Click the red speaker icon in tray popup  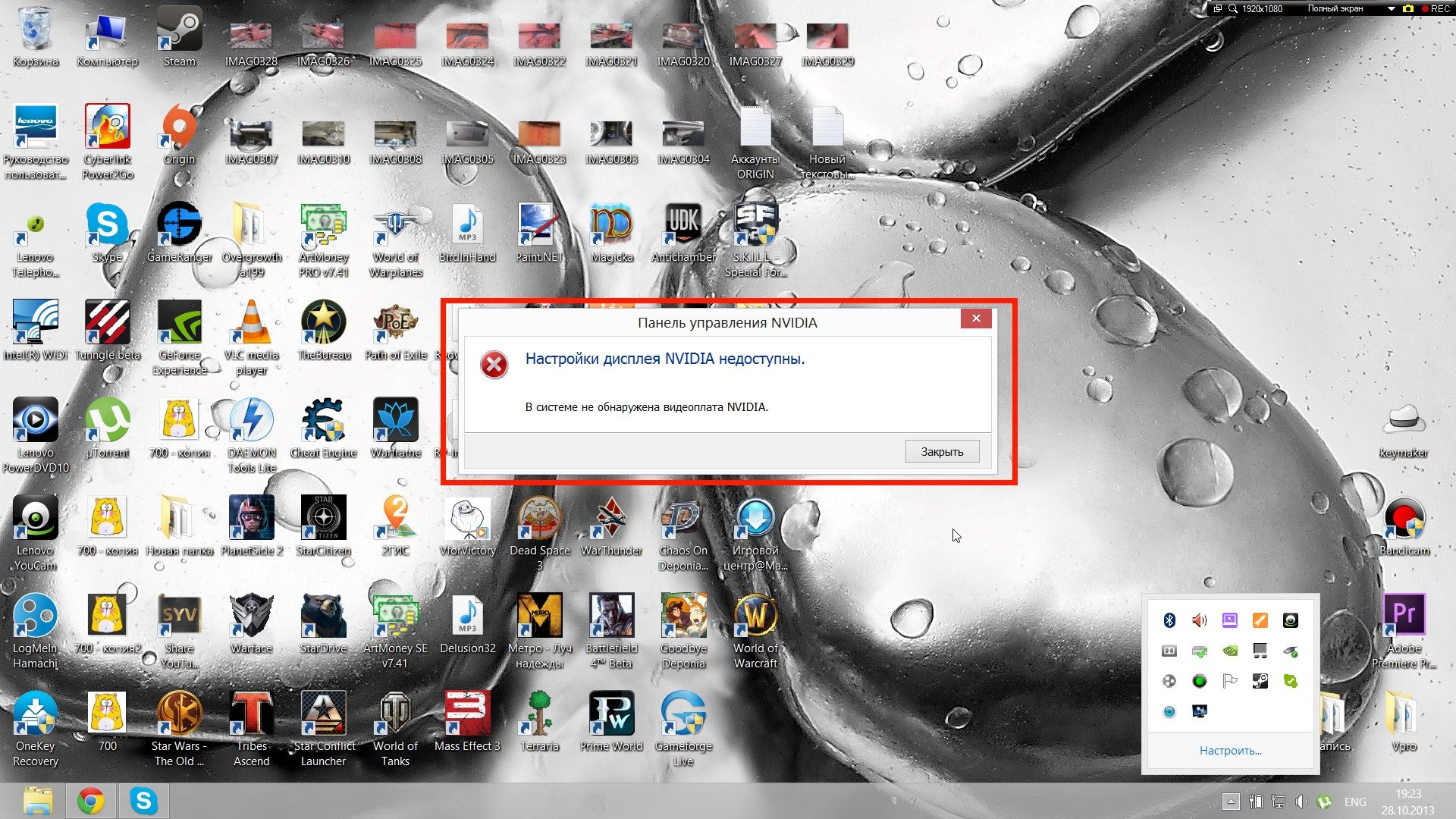click(1200, 620)
